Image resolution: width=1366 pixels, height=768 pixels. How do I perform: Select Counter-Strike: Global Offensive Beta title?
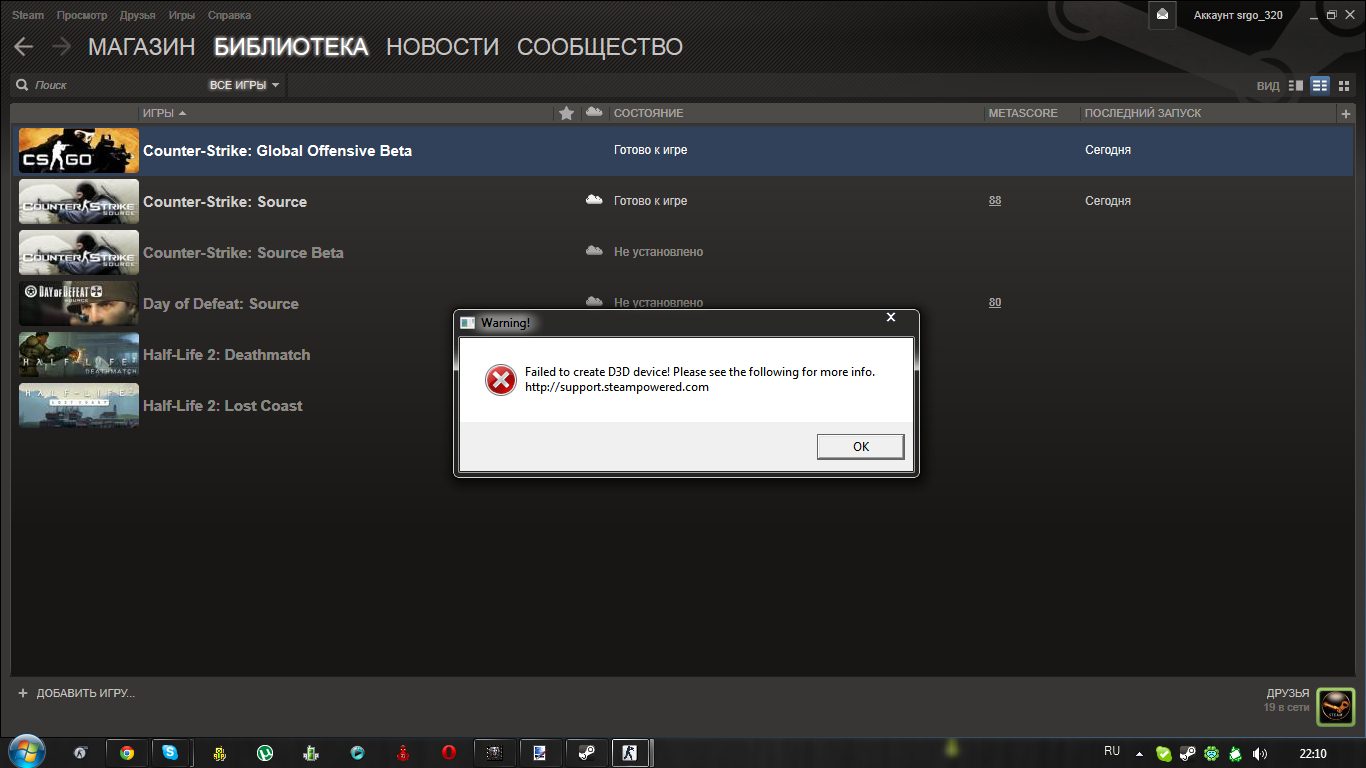(x=278, y=151)
